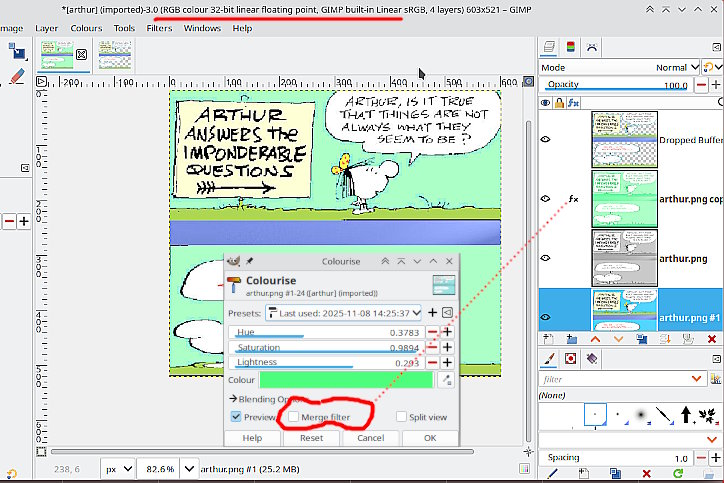Image resolution: width=724 pixels, height=483 pixels.
Task: Open the Patterns tab icon in brushes dock
Action: 570,359
